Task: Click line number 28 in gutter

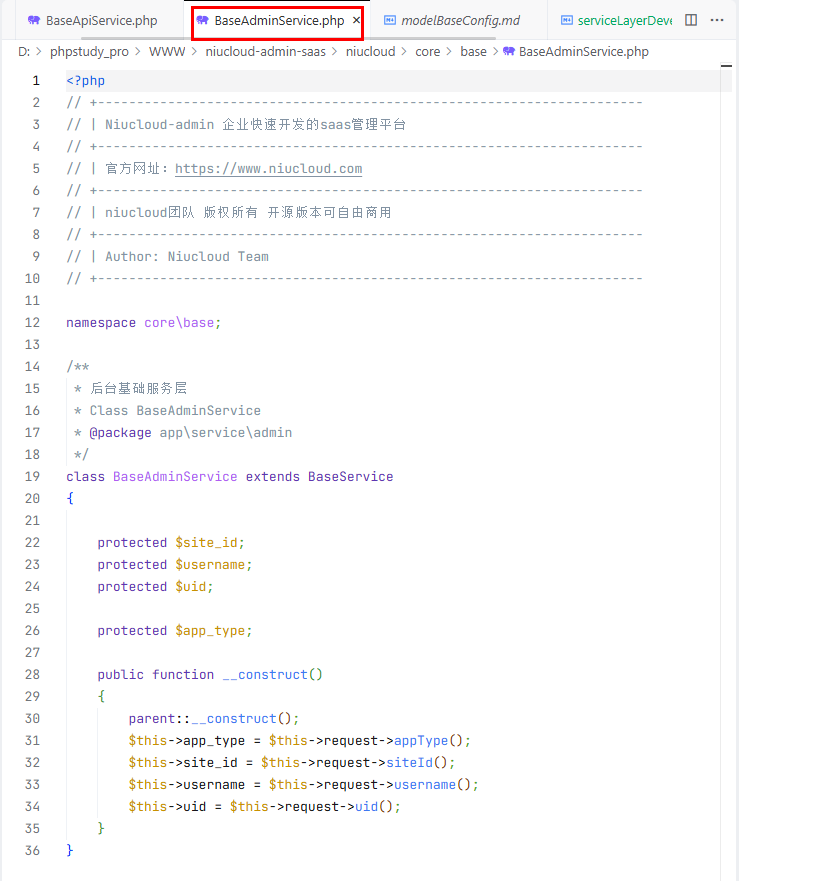Action: click(33, 675)
